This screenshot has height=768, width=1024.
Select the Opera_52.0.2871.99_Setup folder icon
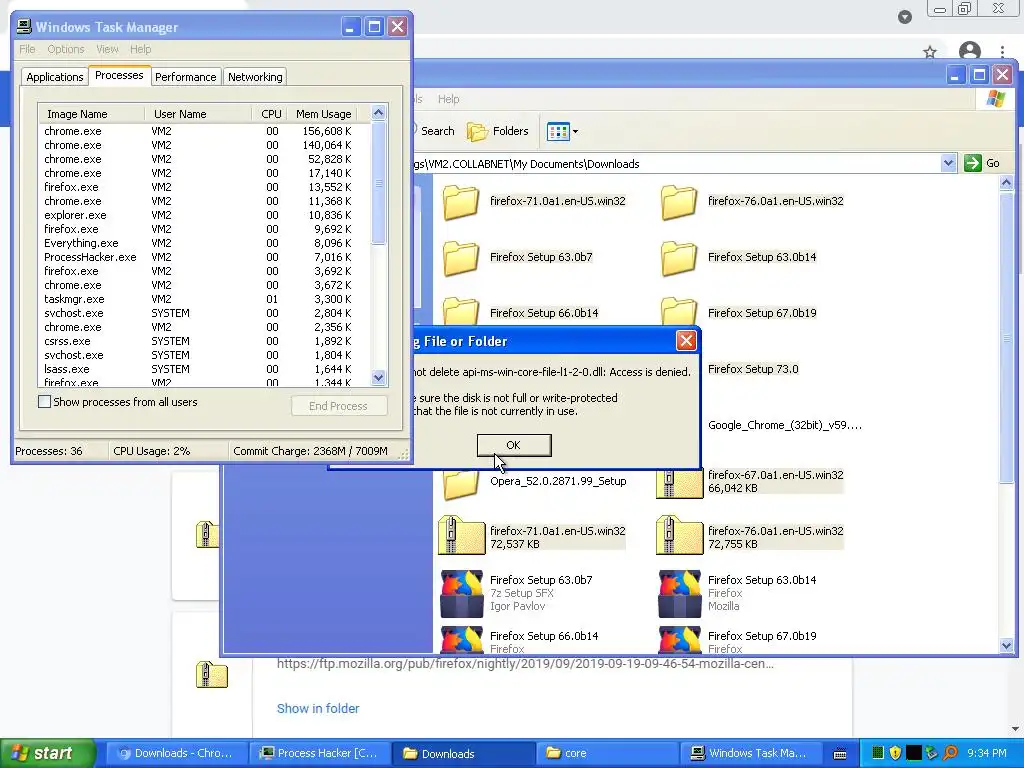[x=461, y=485]
